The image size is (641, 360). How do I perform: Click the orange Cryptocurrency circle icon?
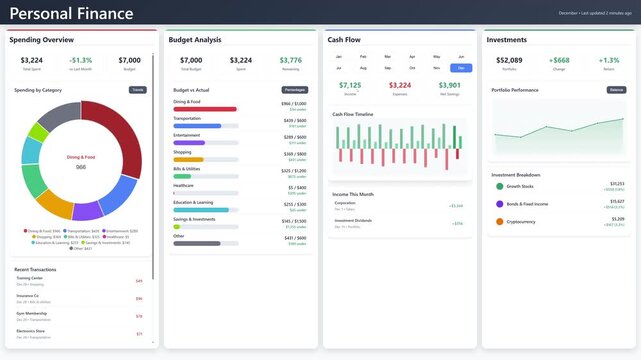(499, 221)
